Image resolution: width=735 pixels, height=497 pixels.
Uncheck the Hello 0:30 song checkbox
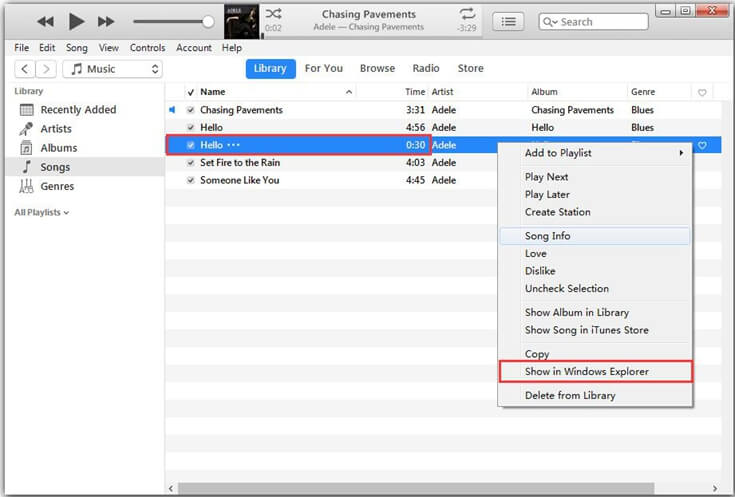click(190, 145)
